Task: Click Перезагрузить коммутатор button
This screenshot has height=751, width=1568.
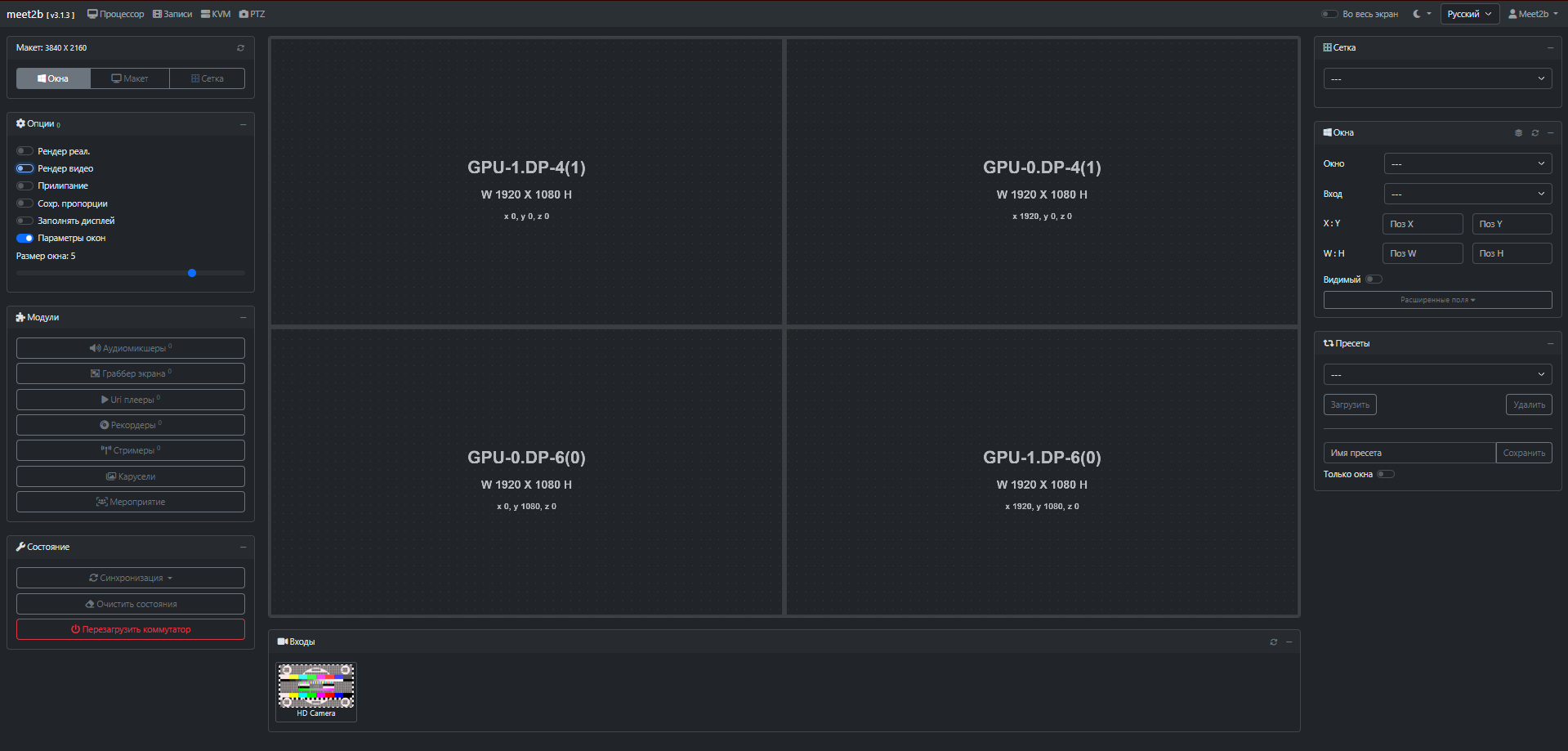Action: pos(131,629)
